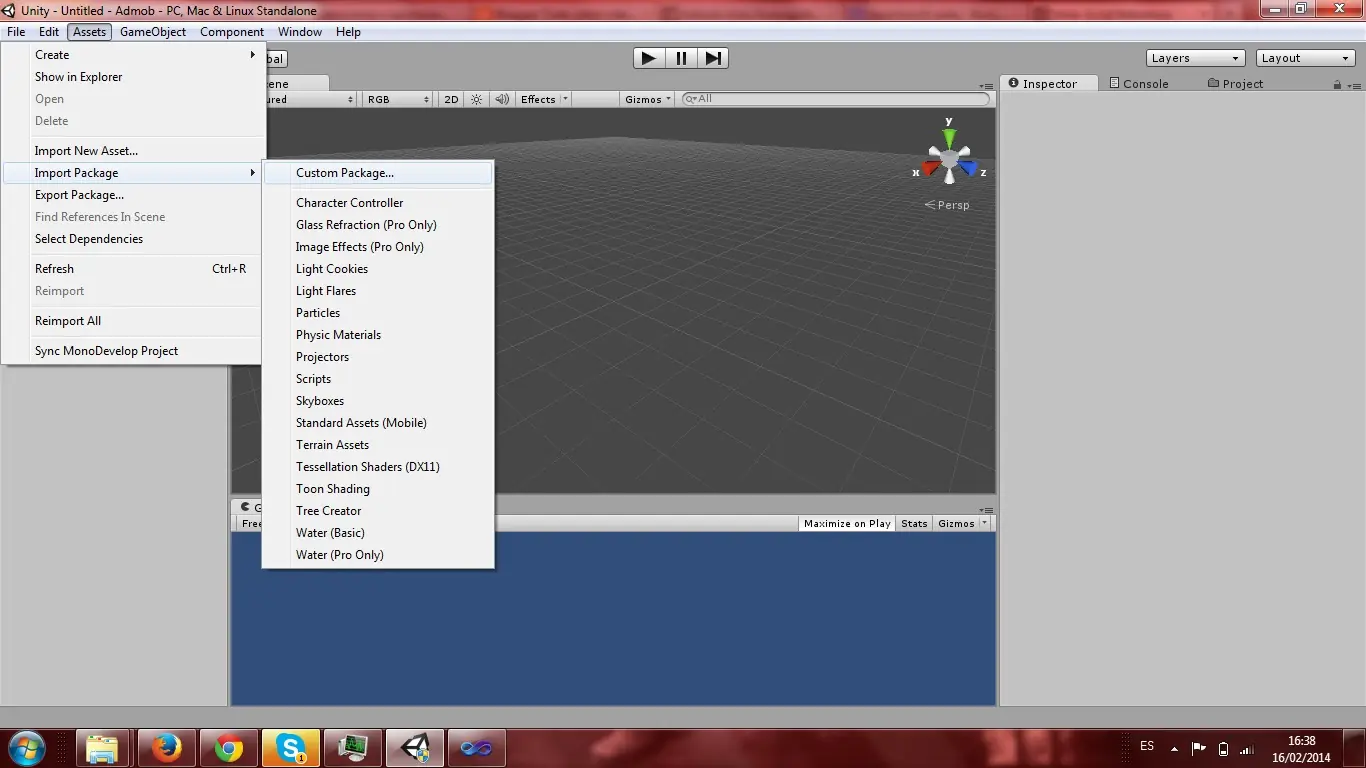Open the Edit menu

49,32
